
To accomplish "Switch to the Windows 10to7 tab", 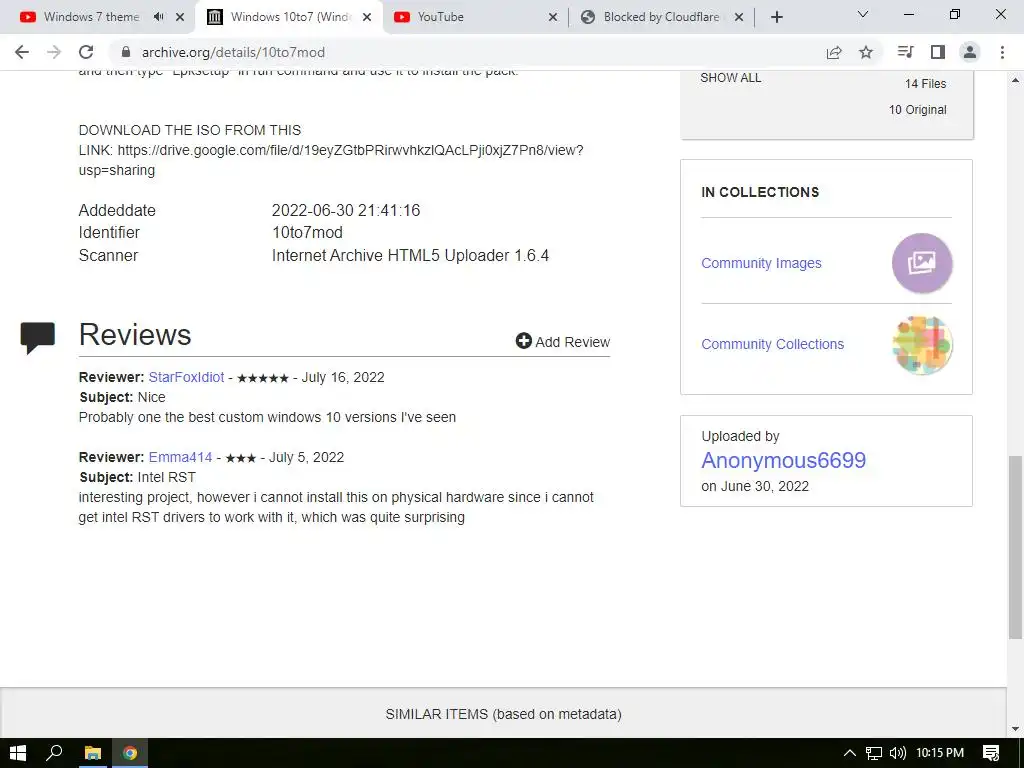I will [x=290, y=17].
